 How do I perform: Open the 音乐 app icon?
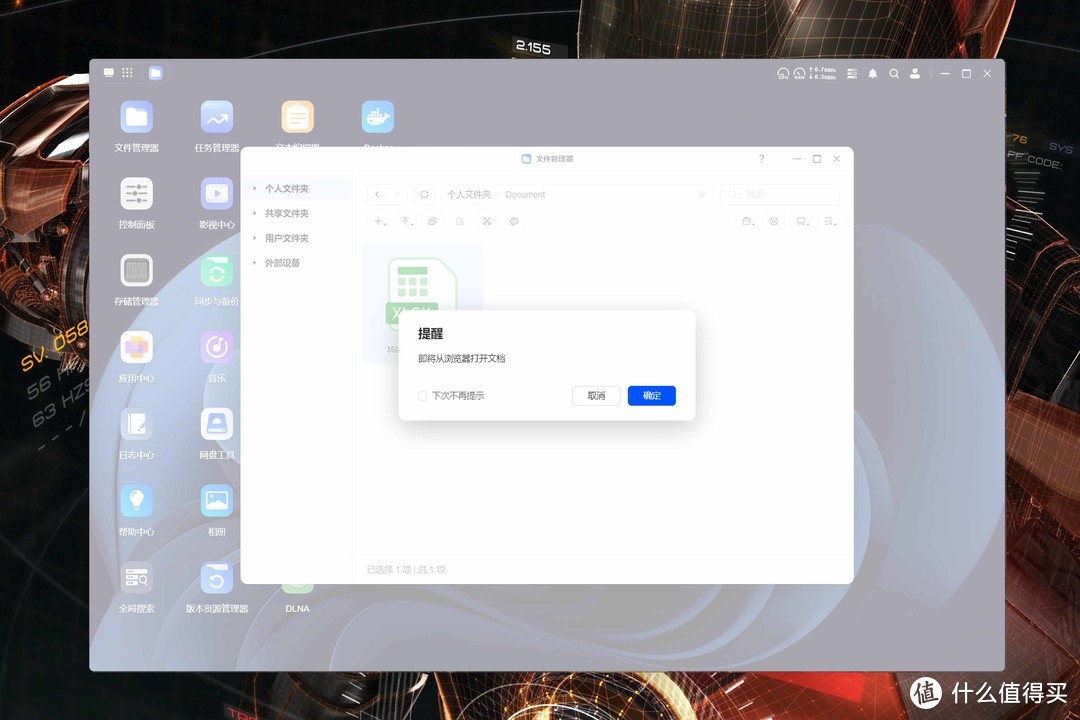pyautogui.click(x=216, y=347)
